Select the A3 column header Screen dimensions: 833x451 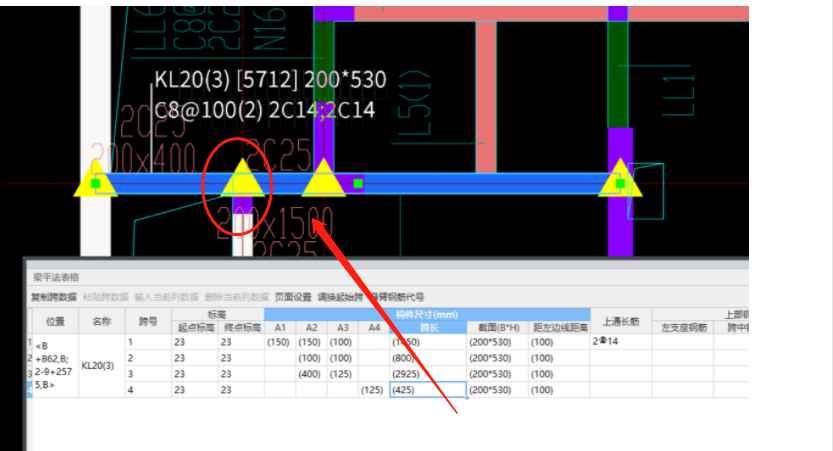(x=343, y=328)
